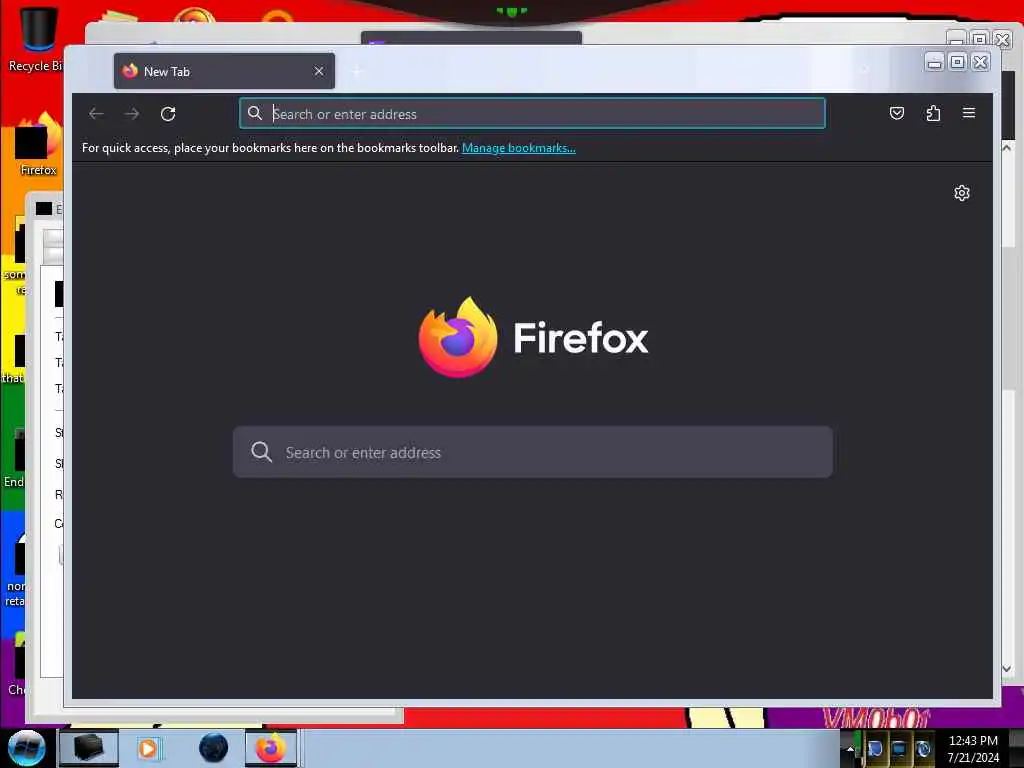Click the scroll-up arrow of the background window
The width and height of the screenshot is (1024, 768).
(1007, 148)
